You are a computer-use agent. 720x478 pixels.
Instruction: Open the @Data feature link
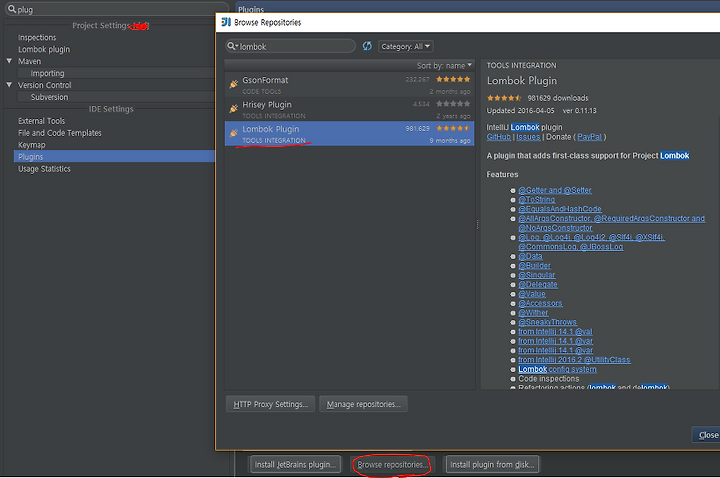[530, 256]
